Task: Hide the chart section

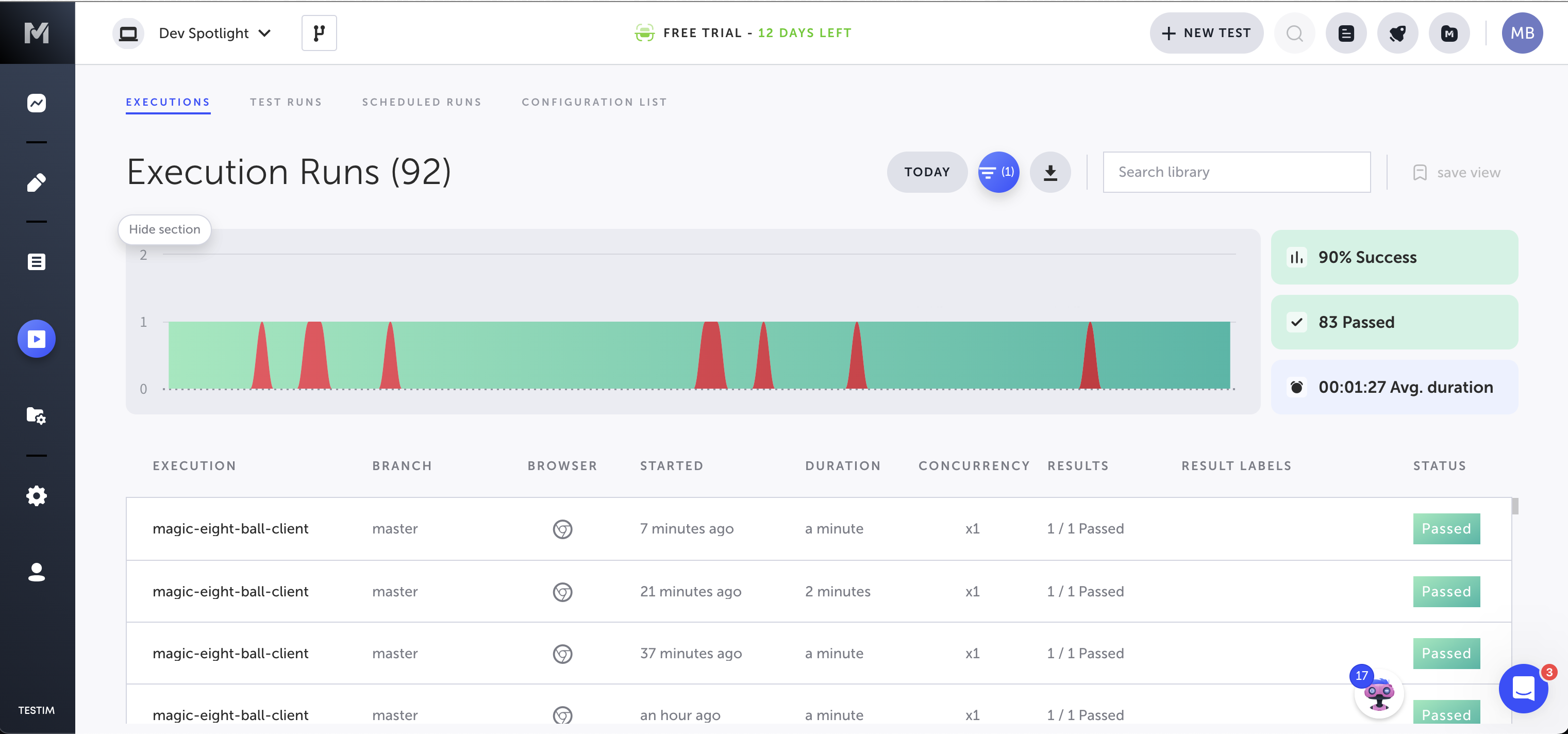Action: pos(164,229)
